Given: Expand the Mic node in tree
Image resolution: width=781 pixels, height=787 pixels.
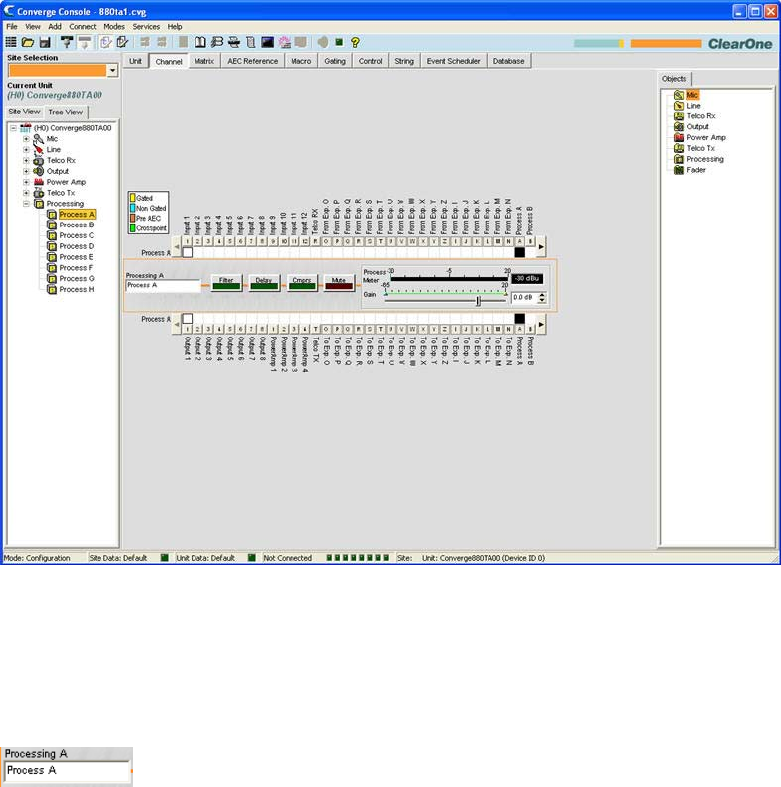Looking at the screenshot, I should pos(26,139).
